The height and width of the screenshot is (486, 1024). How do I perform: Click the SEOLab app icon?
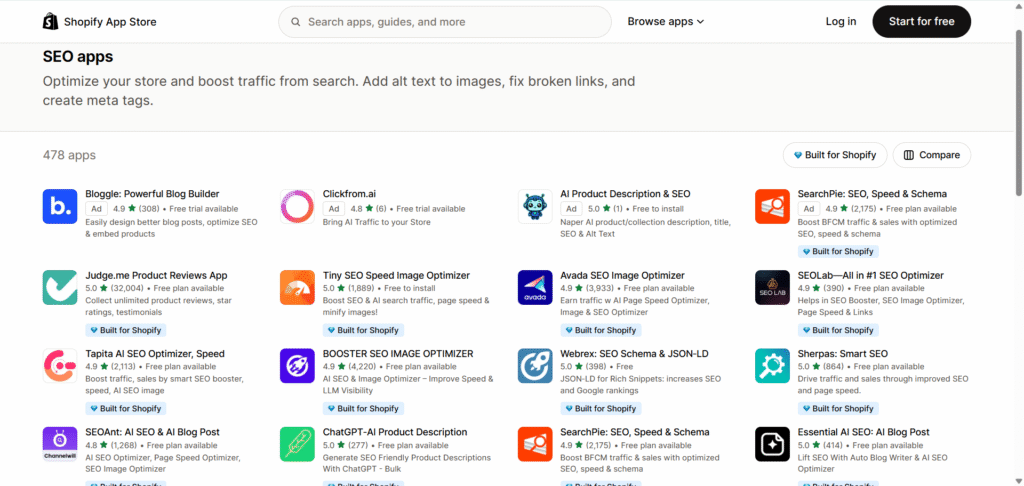pyautogui.click(x=772, y=287)
